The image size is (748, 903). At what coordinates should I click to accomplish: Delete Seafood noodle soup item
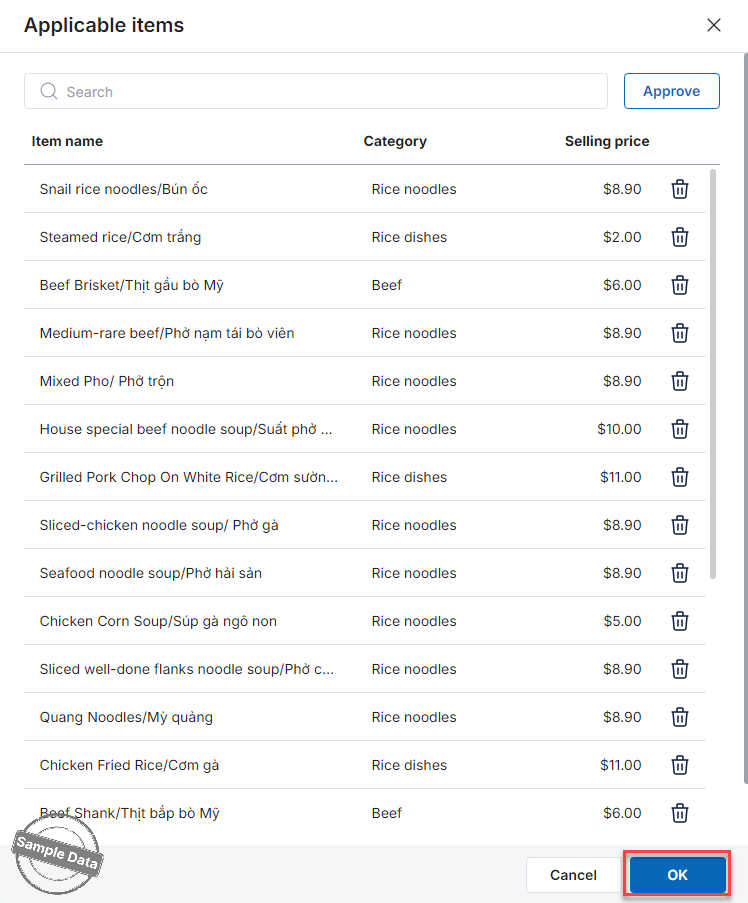(x=680, y=573)
